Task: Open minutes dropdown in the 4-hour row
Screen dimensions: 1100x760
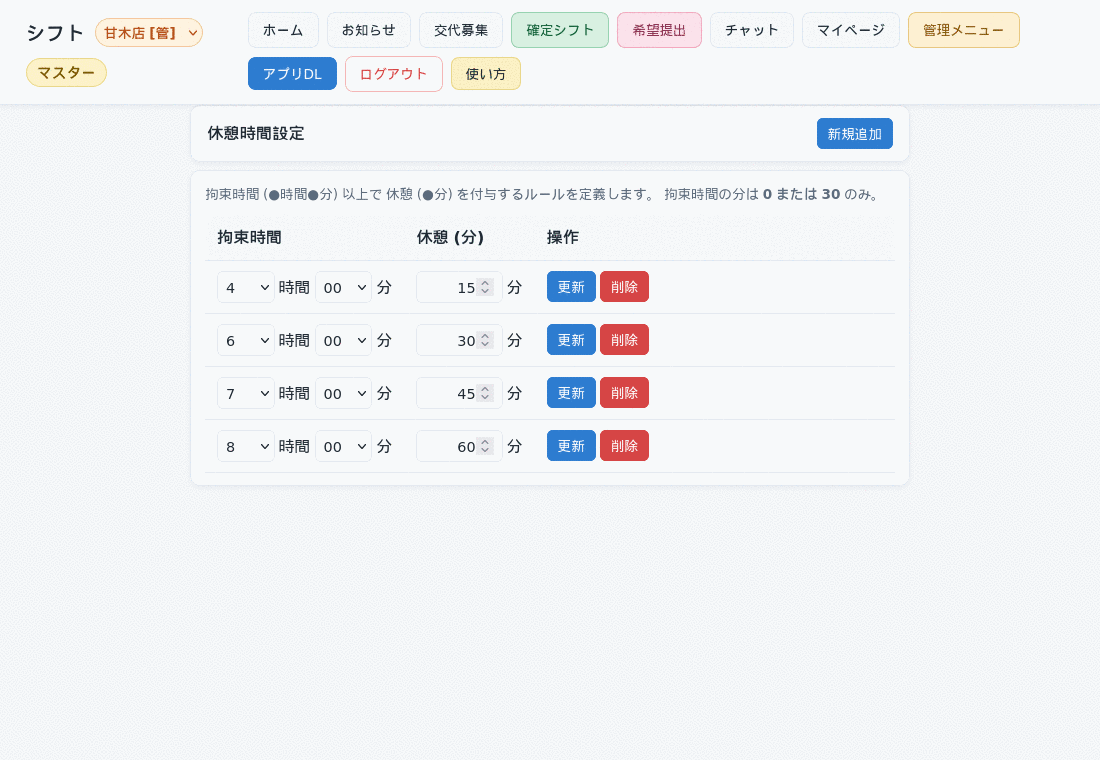Action: click(343, 288)
